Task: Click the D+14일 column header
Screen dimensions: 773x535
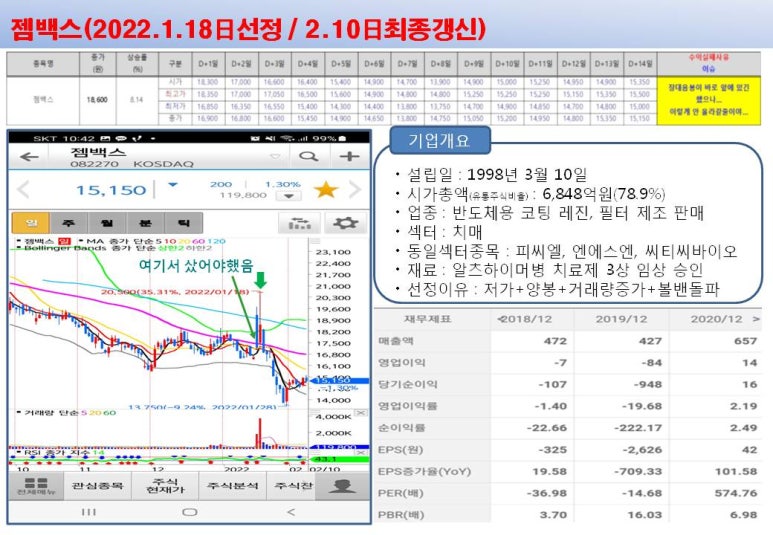Action: point(640,64)
